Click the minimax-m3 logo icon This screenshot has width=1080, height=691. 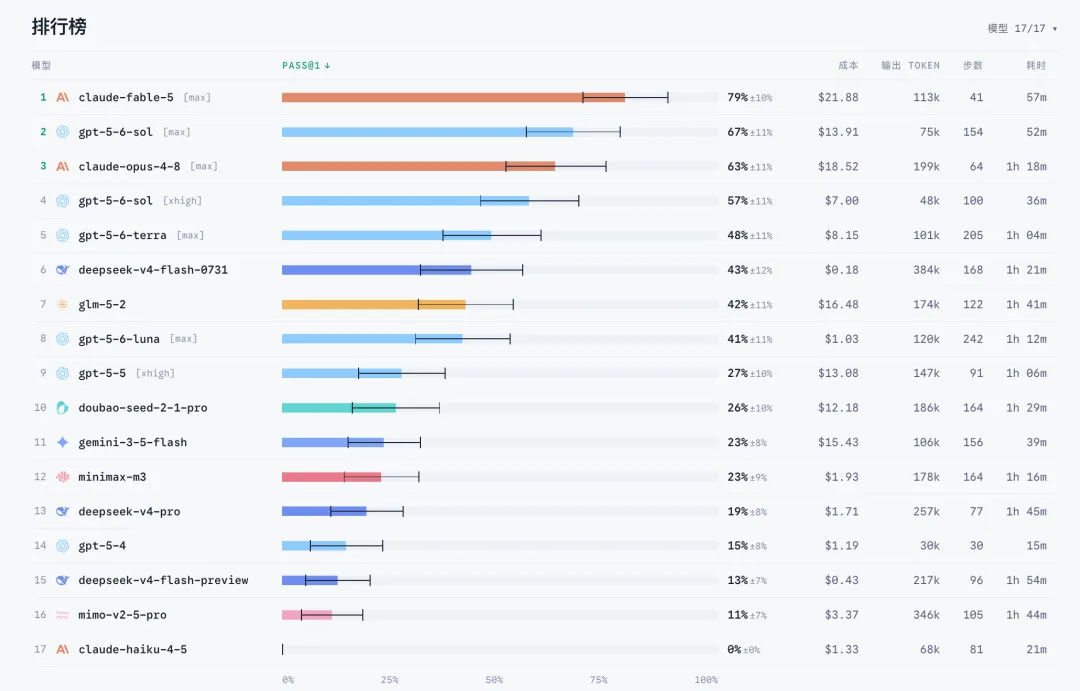point(63,476)
